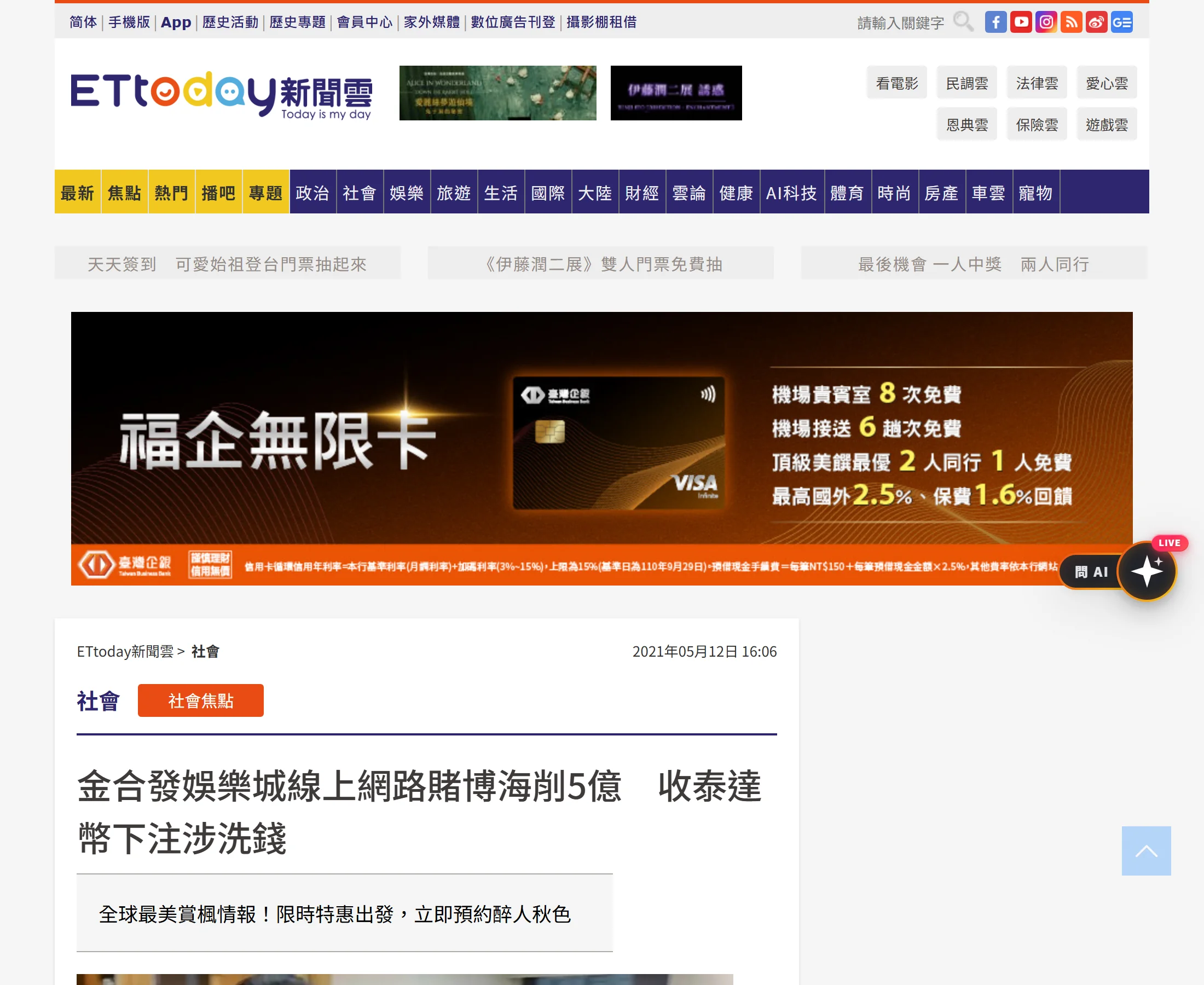The image size is (1204, 985).
Task: Click 社會 in the breadcrumb
Action: coord(205,651)
